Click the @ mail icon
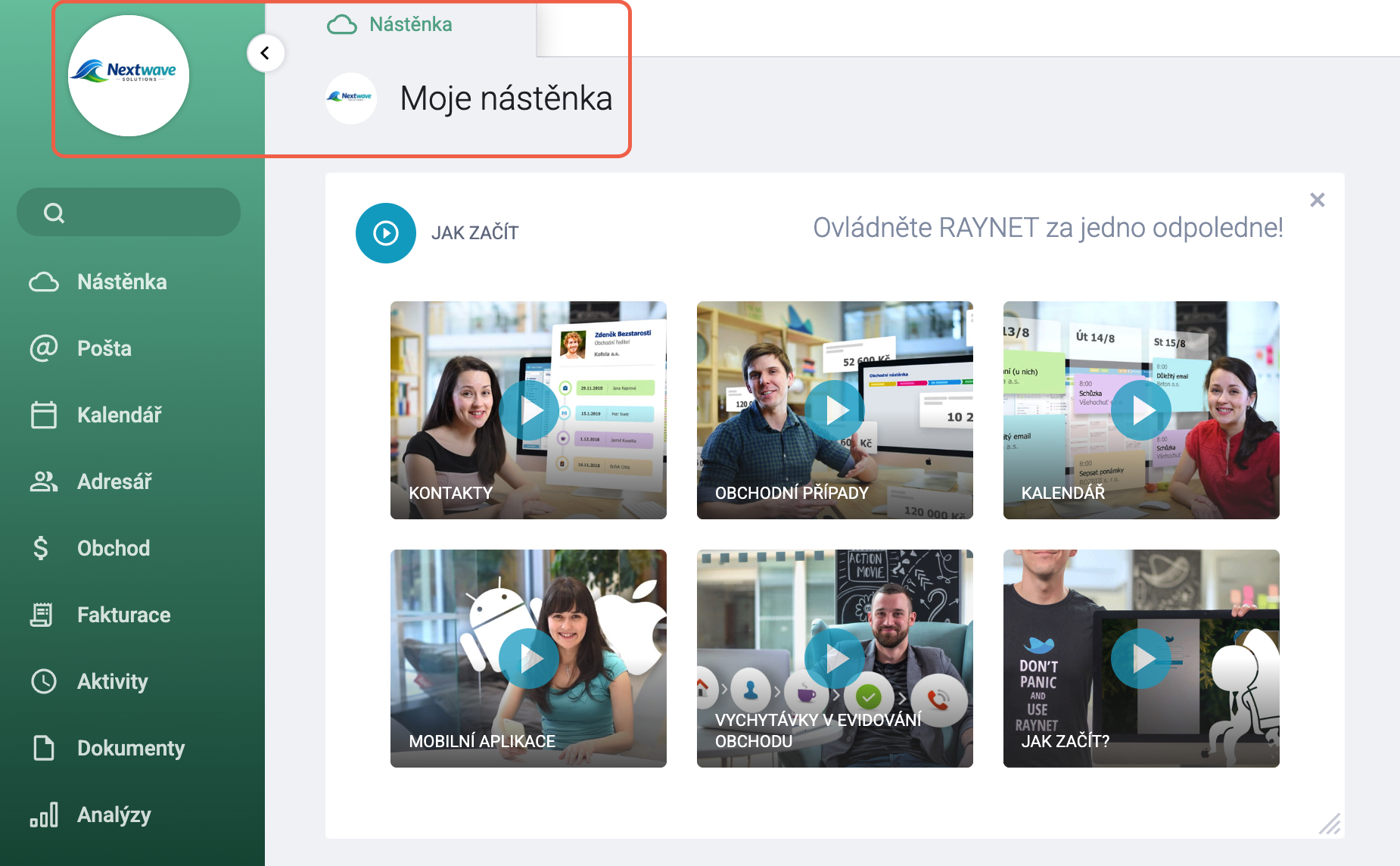The width and height of the screenshot is (1400, 866). 44,348
